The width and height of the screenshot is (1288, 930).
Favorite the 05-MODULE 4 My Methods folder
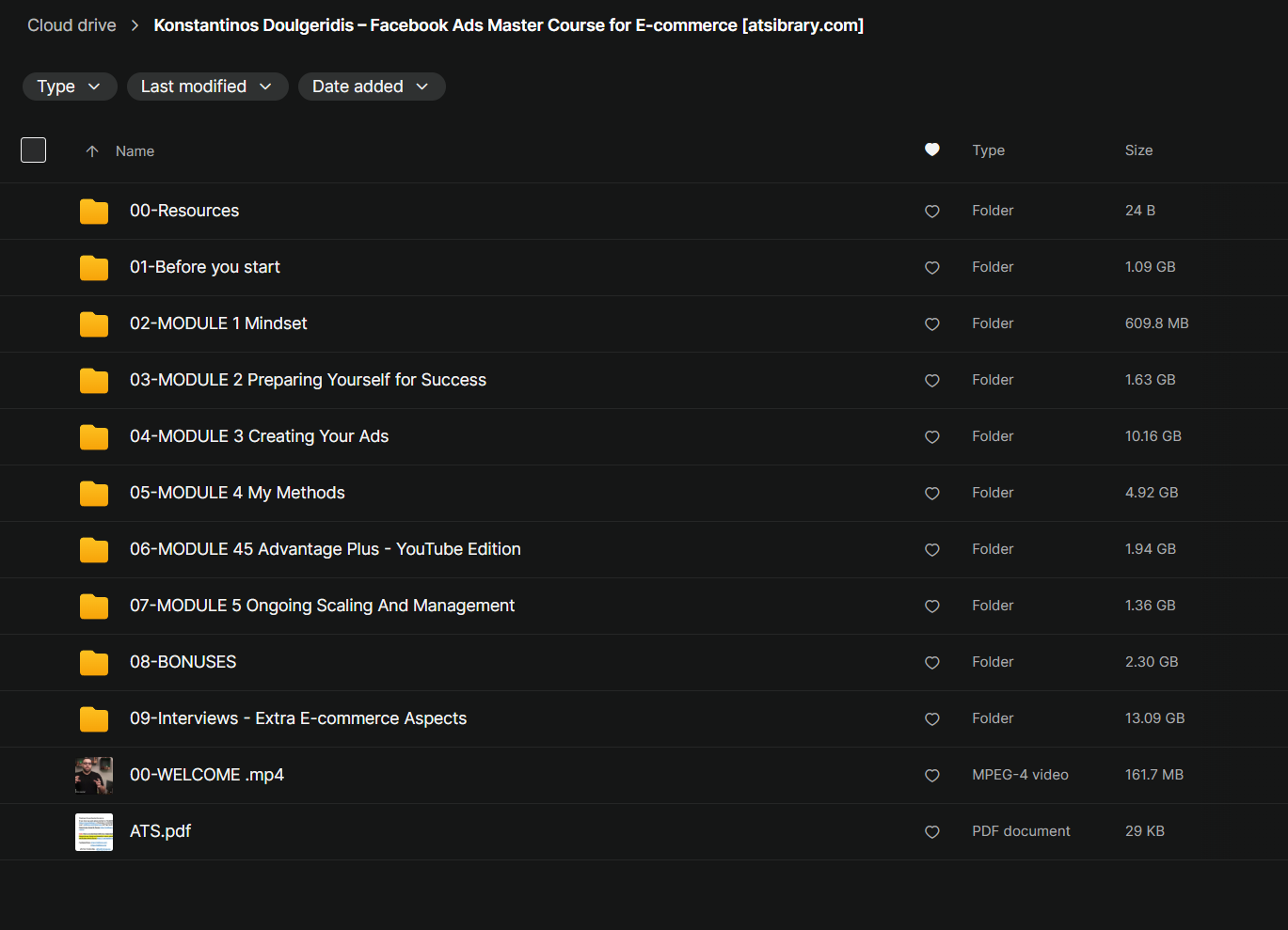pos(932,494)
